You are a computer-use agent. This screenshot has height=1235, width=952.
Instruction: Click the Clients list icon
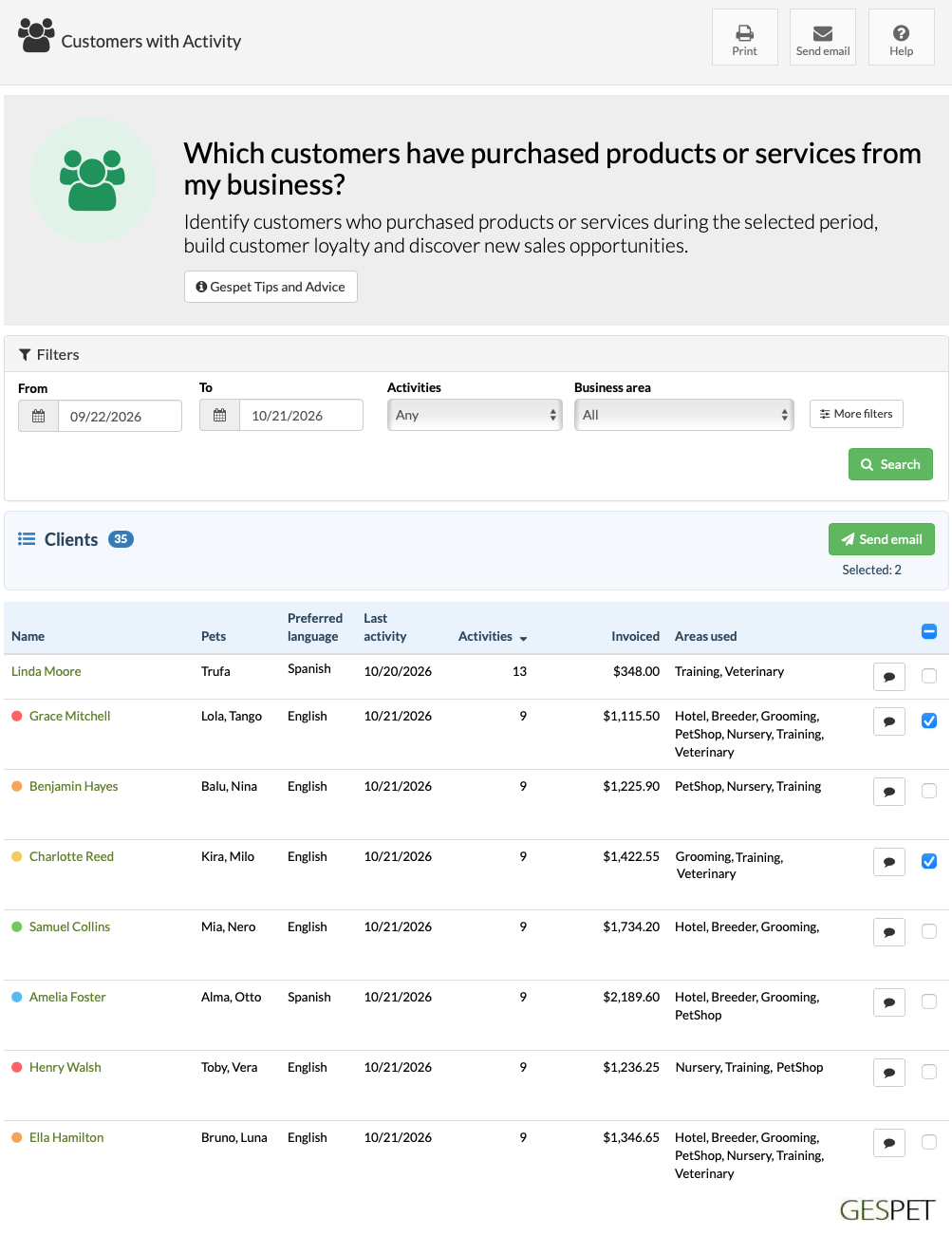point(27,539)
